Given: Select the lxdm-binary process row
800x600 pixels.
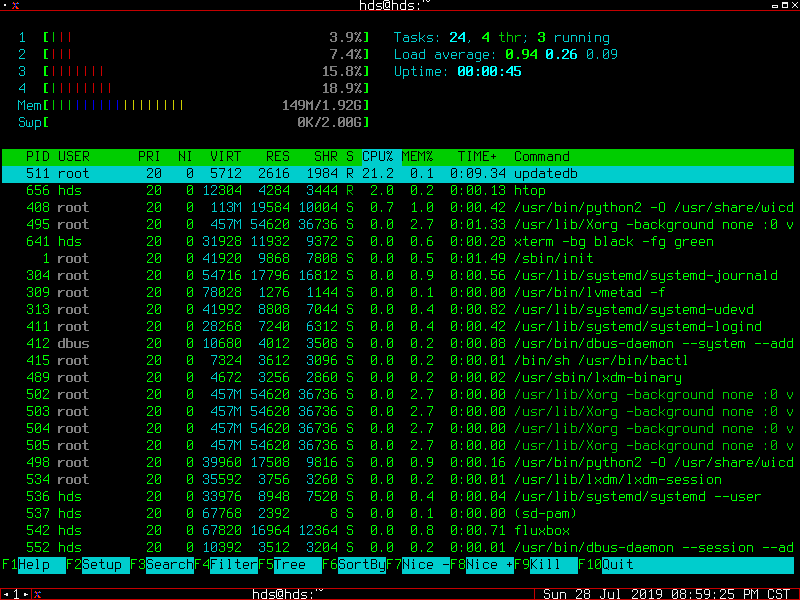Looking at the screenshot, I should [398, 378].
